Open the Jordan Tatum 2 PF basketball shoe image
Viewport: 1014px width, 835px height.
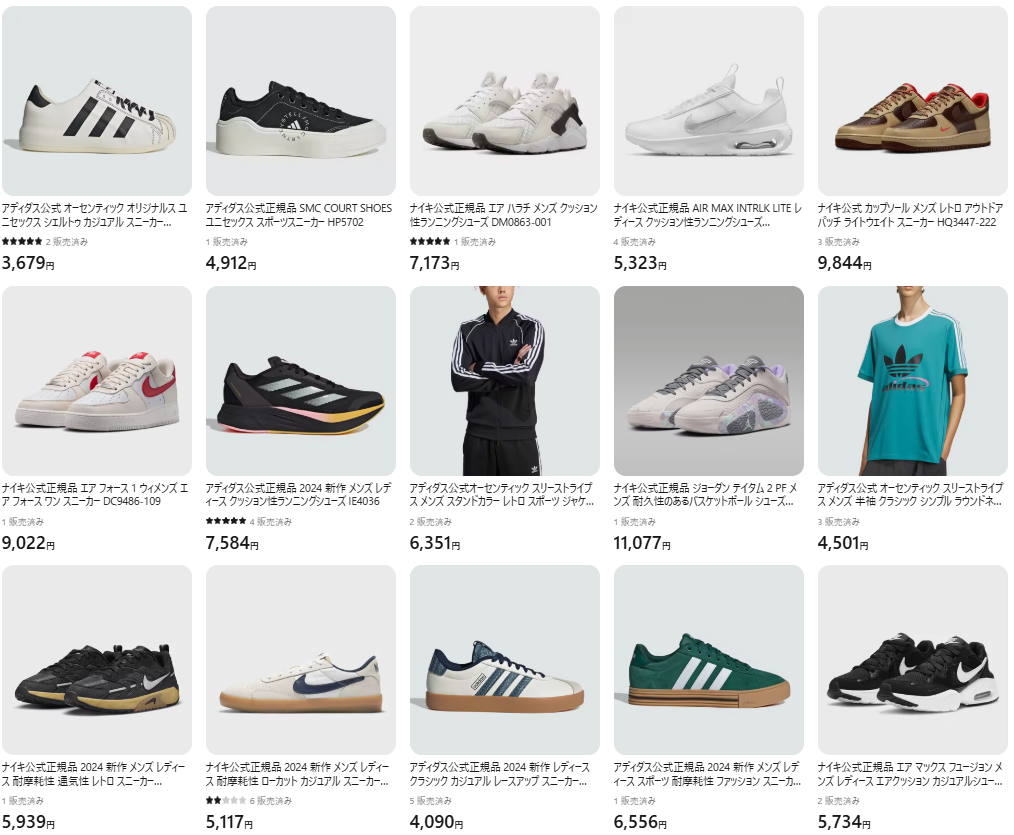[x=709, y=381]
